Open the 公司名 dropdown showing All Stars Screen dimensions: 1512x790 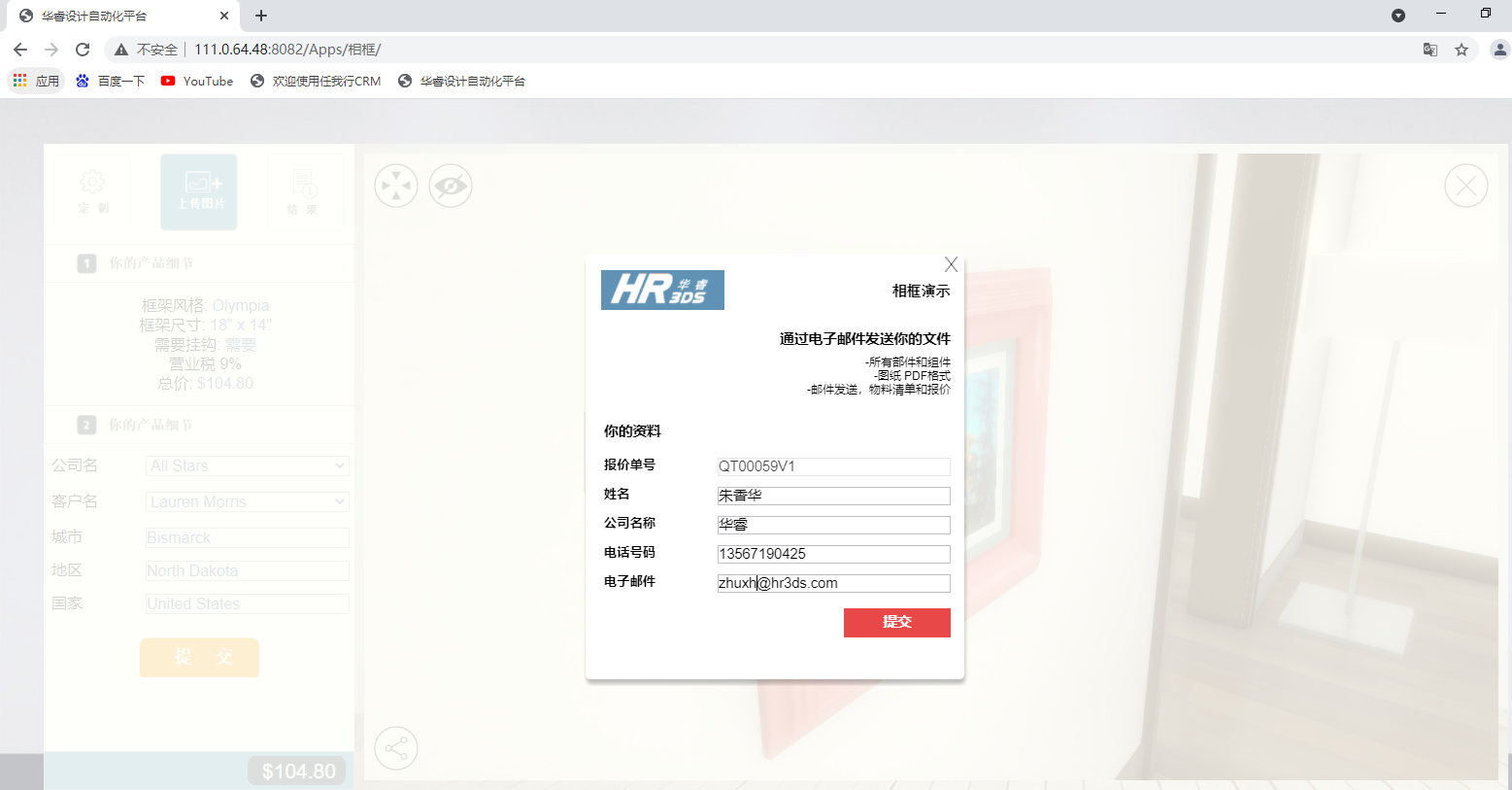click(x=247, y=465)
